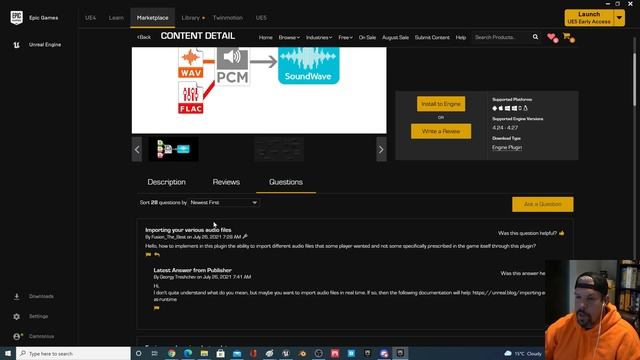Expand the Launch button version arrow

(x=619, y=18)
